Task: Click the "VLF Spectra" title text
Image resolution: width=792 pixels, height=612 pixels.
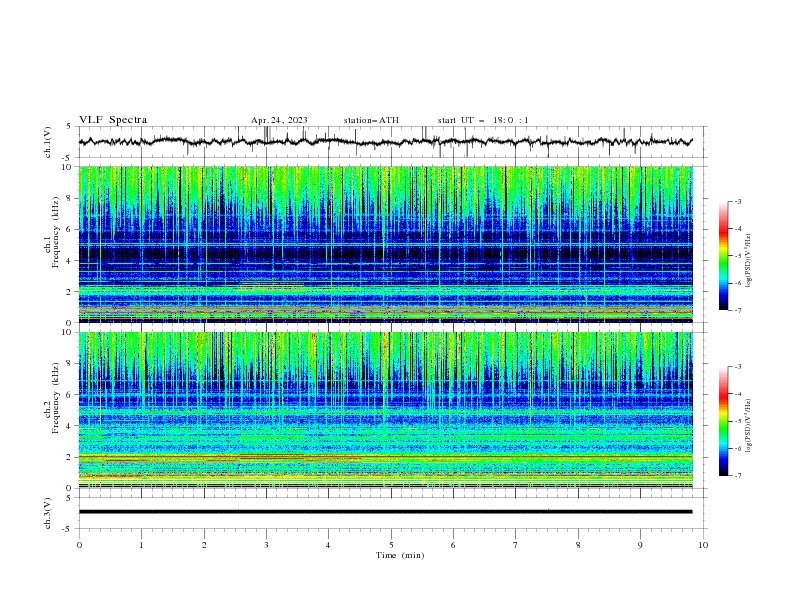Action: 113,120
